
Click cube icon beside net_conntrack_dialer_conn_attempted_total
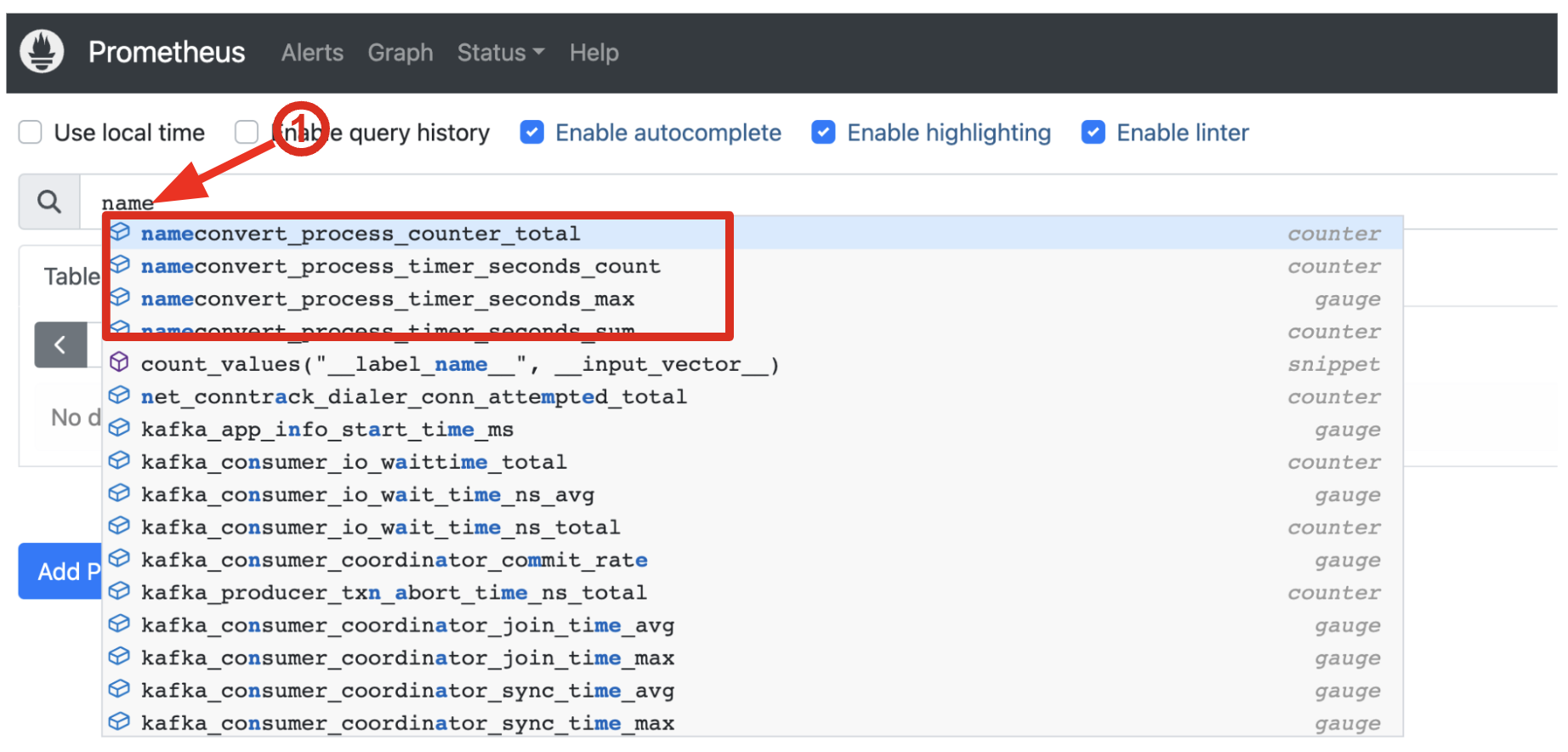point(120,396)
